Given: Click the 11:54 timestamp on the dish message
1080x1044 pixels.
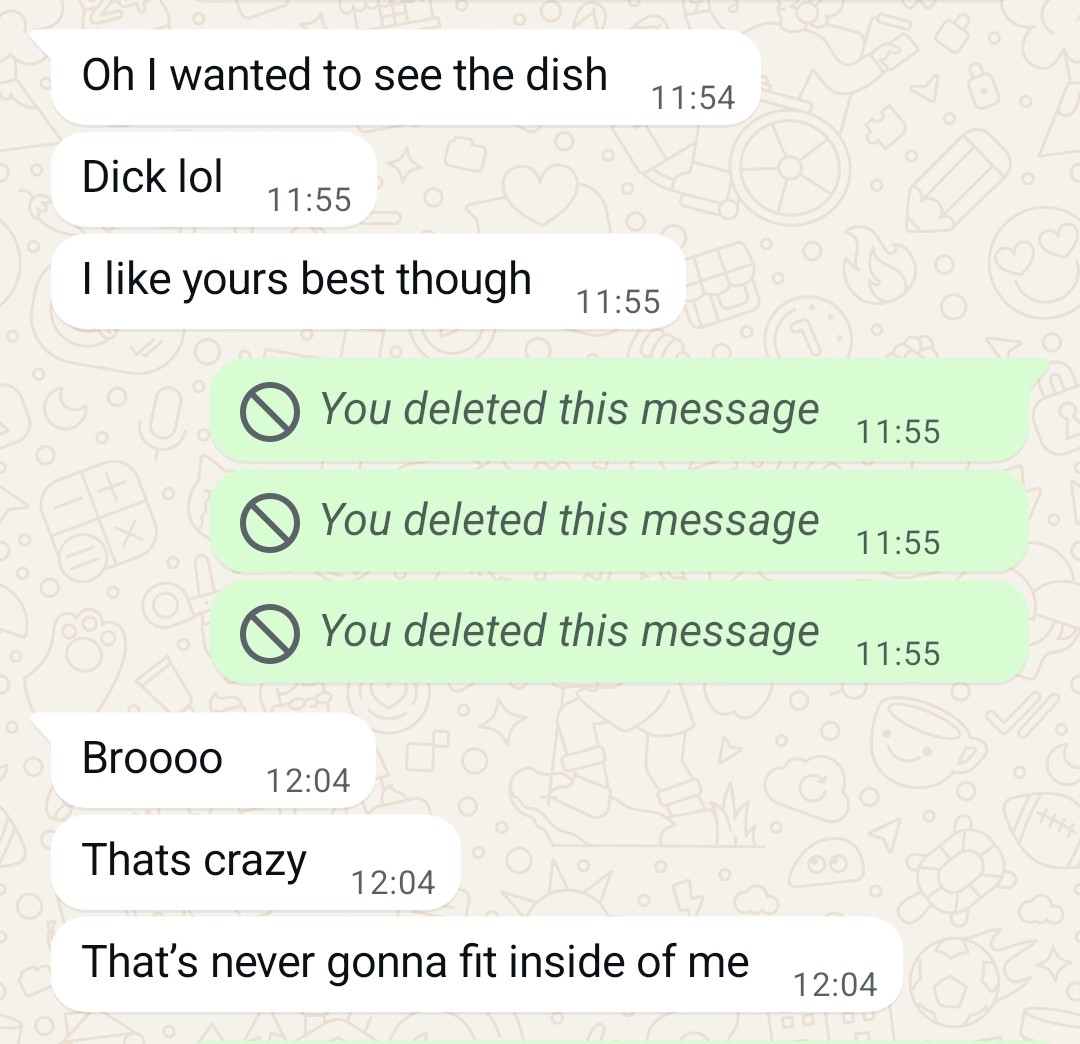Looking at the screenshot, I should (x=693, y=98).
